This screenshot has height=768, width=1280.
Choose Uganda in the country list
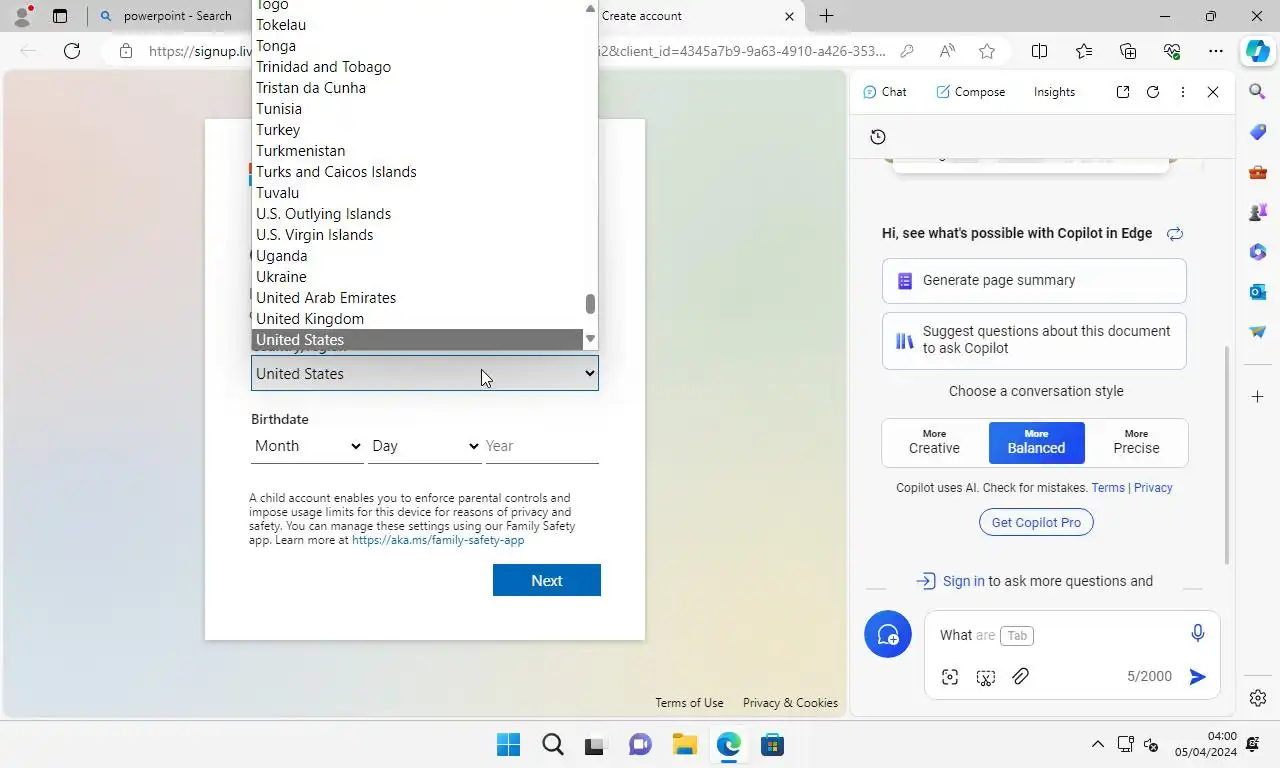(416, 256)
